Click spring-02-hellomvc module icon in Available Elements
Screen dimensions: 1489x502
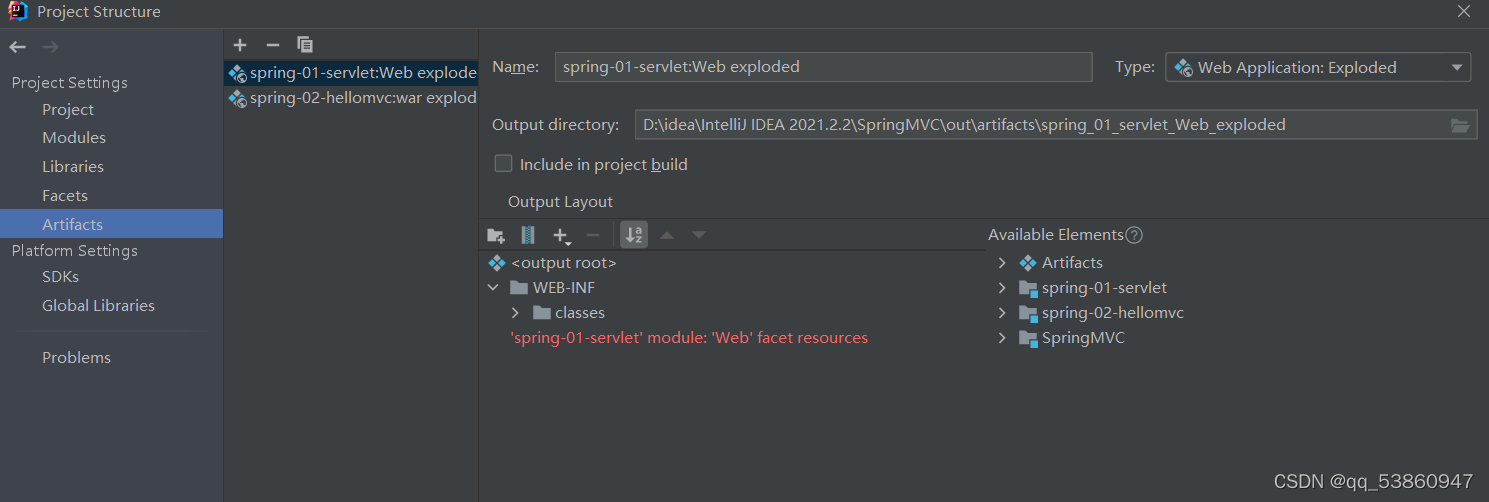pyautogui.click(x=1028, y=313)
